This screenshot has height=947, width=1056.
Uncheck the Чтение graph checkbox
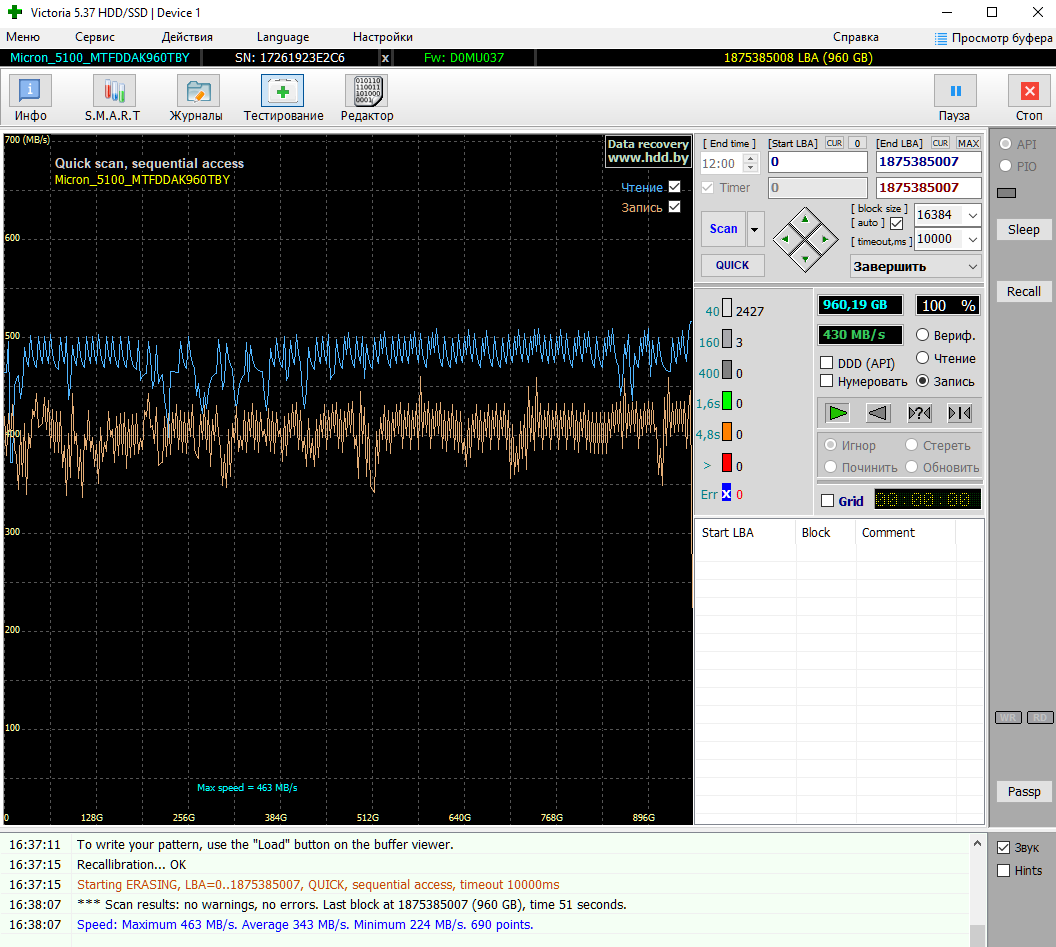tap(675, 187)
